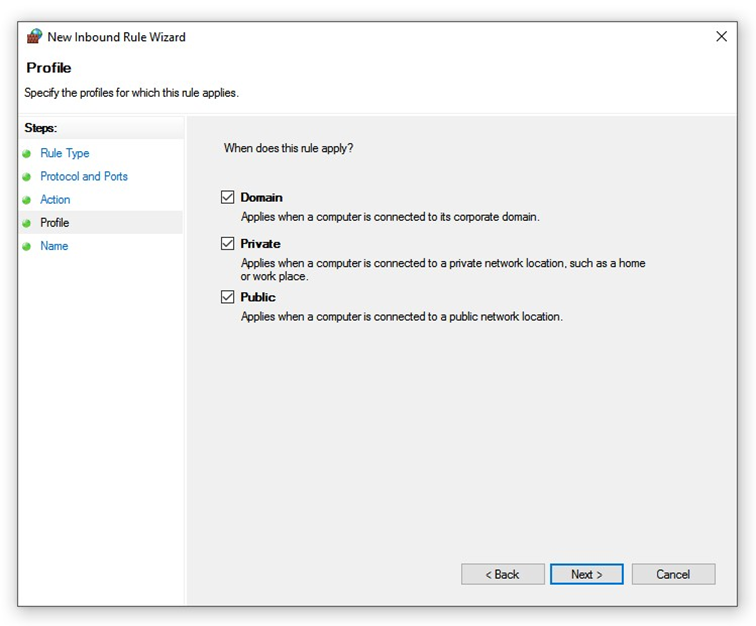Cancel the inbound rule wizard
Viewport: 756px width, 626px height.
674,574
